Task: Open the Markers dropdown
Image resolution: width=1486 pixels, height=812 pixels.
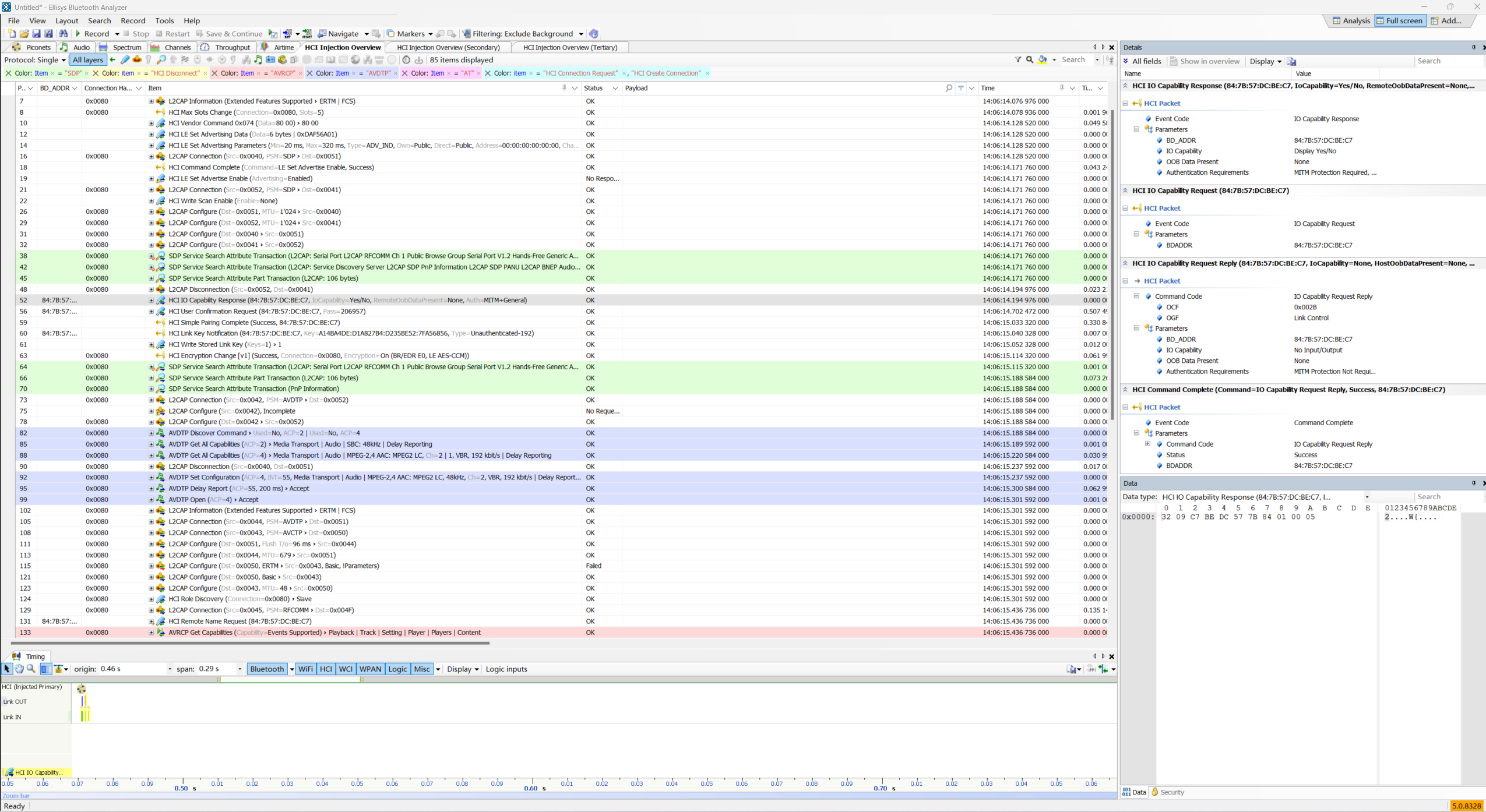Action: [430, 34]
